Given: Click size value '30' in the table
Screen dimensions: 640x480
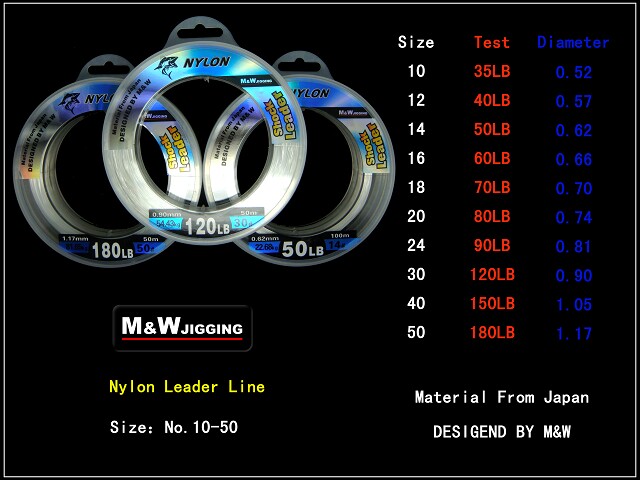Looking at the screenshot, I should (416, 274).
